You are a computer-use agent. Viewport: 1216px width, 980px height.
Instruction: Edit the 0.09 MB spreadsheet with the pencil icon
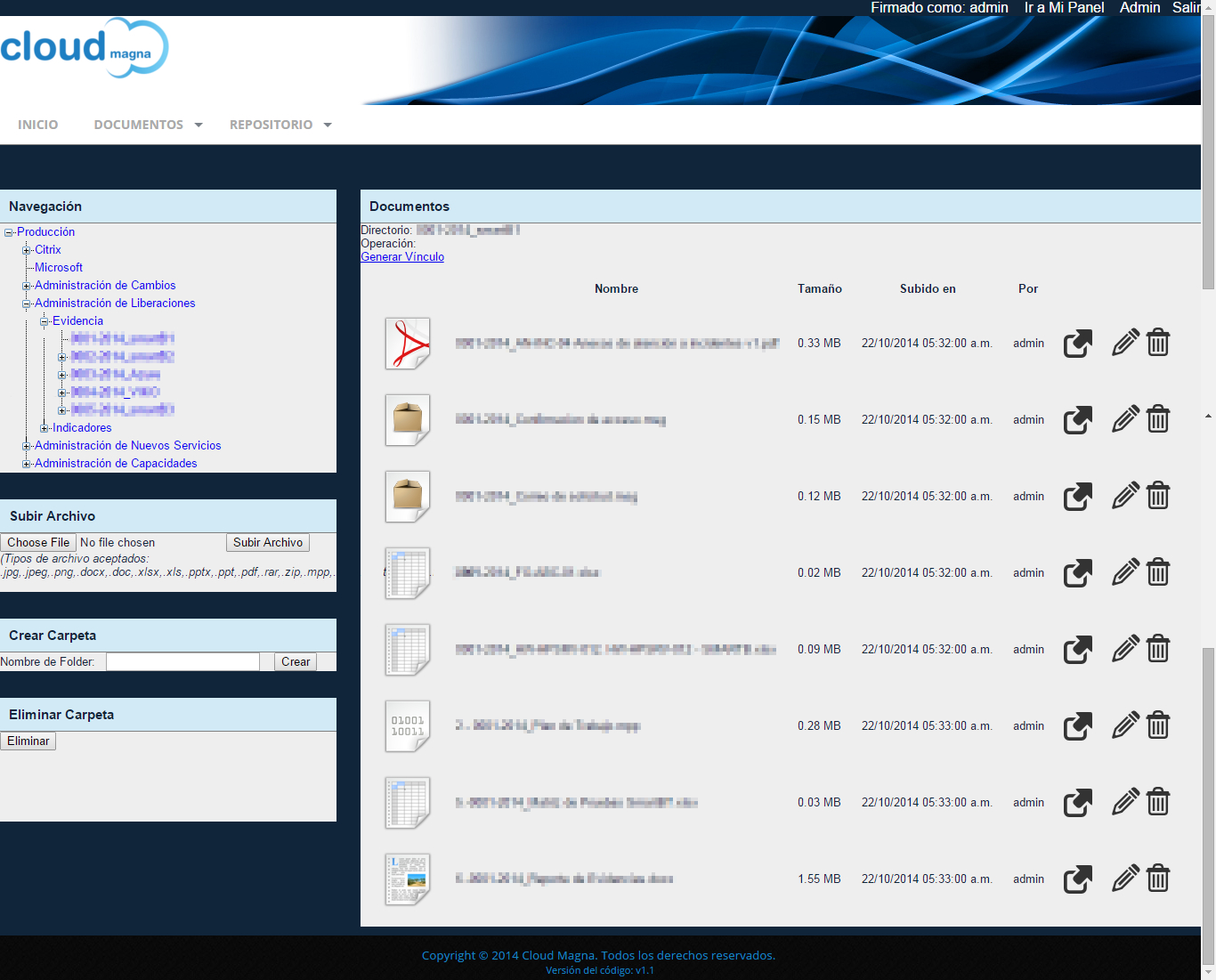(1125, 649)
